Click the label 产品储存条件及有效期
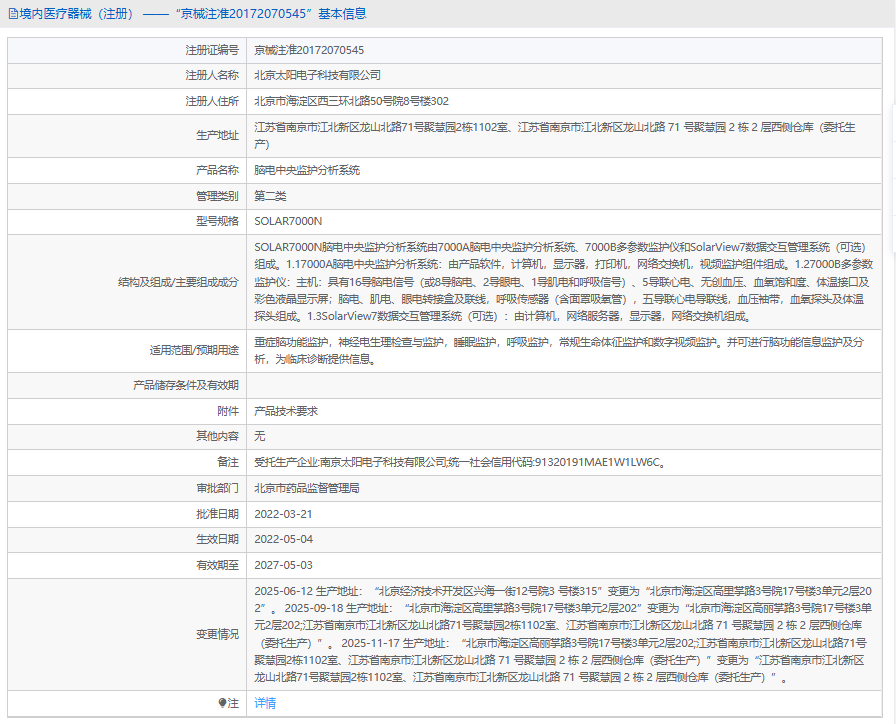Screen dimensions: 896x724 186,385
